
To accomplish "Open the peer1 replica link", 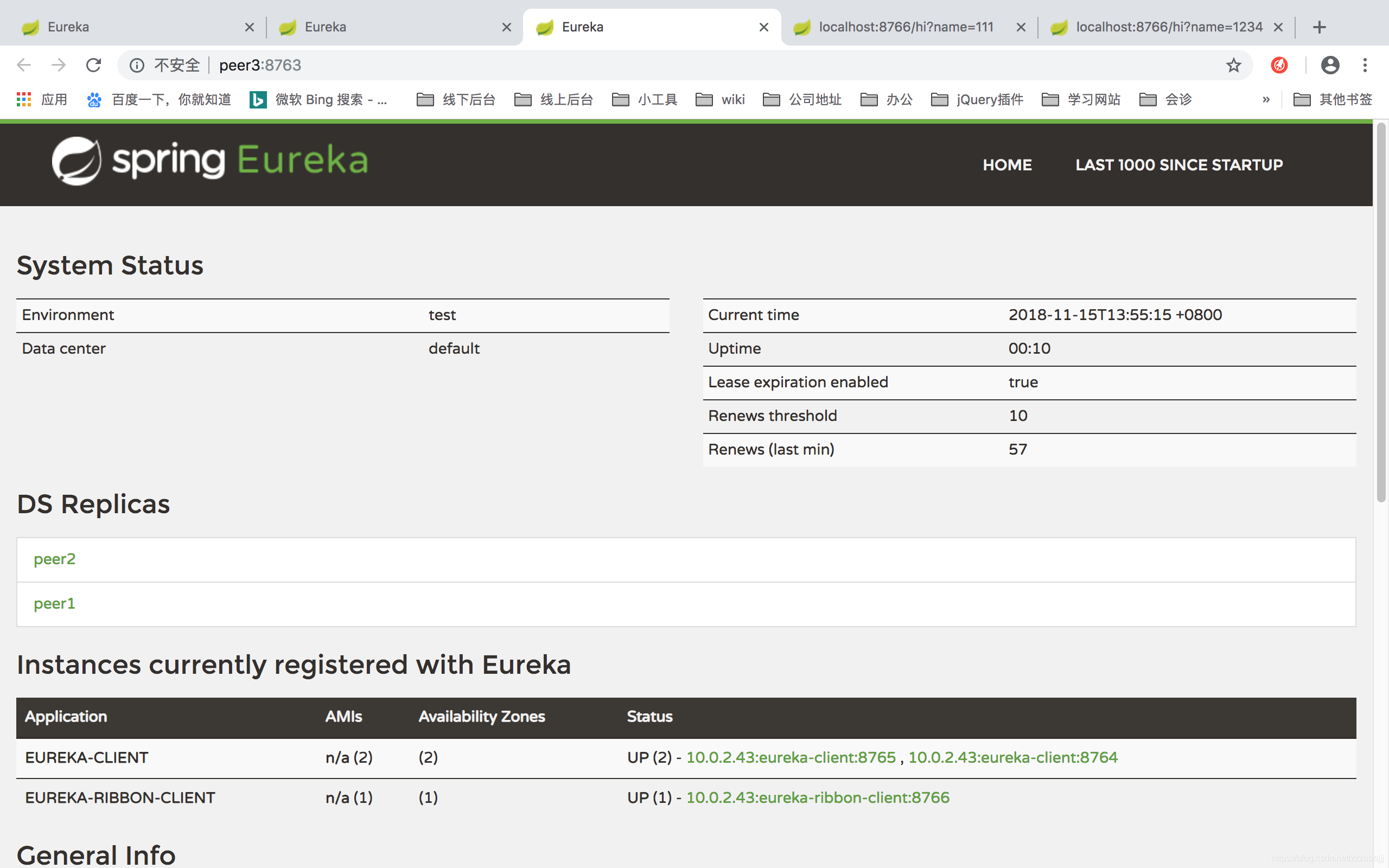I will pos(54,604).
